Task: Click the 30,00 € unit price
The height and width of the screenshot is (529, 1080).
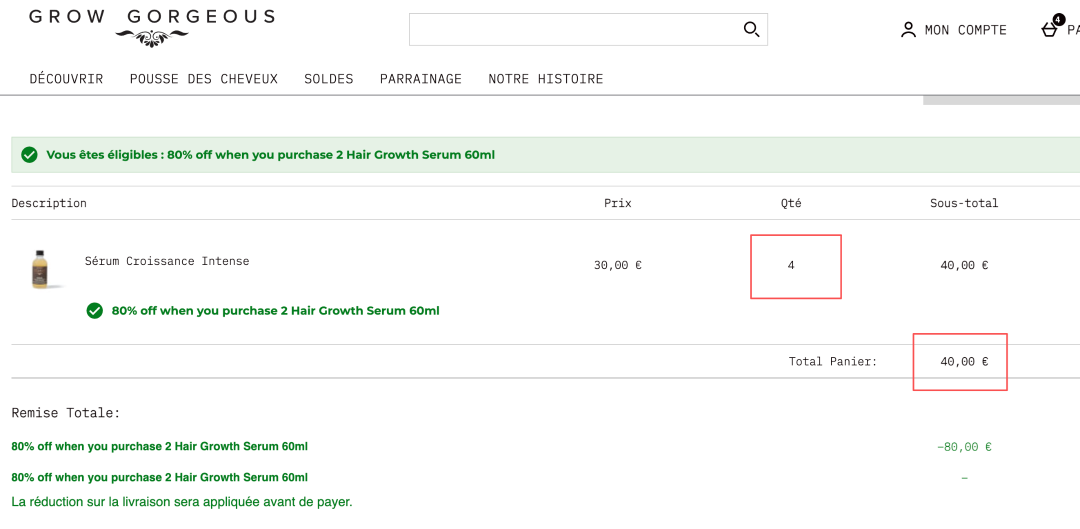Action: click(x=617, y=266)
